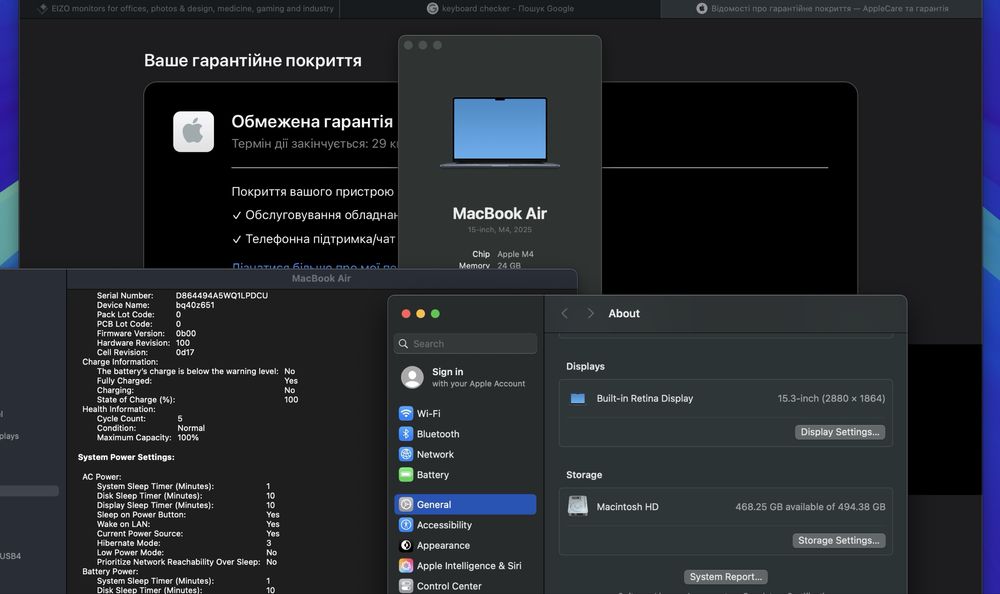Click Обмежена гарантія title
Viewport: 1000px width, 594px height.
pyautogui.click(x=312, y=121)
